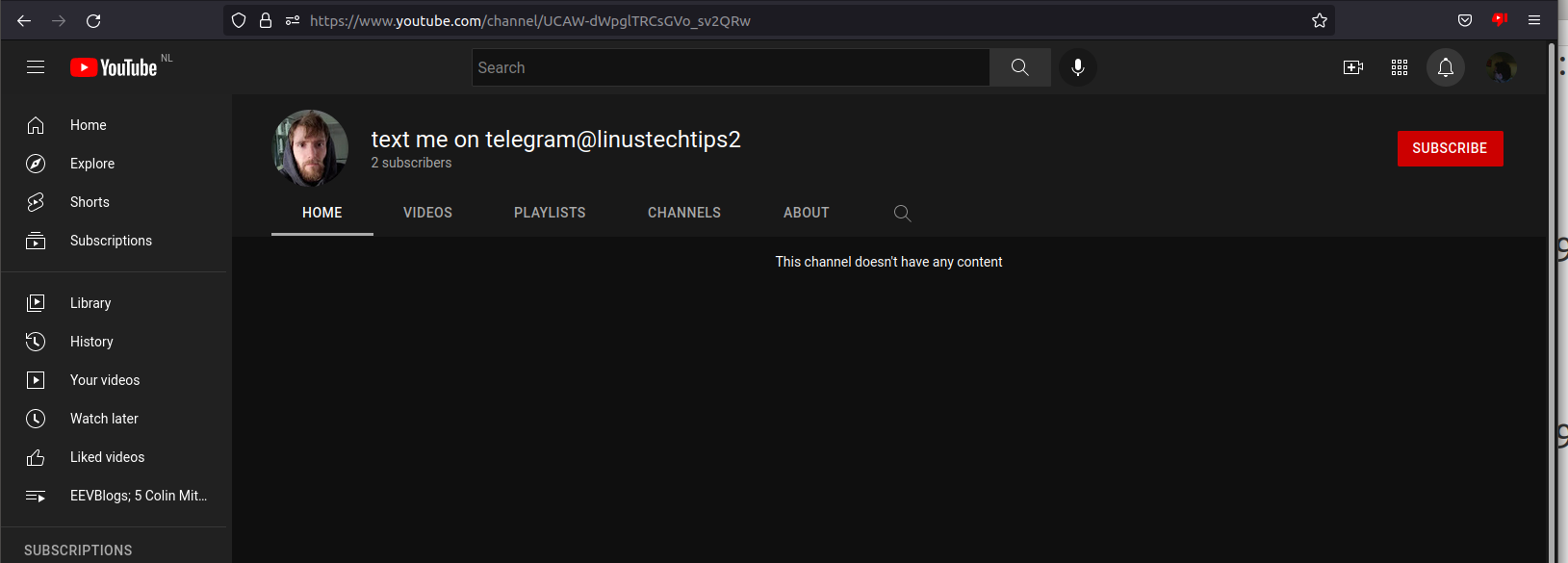Open the Firefox application menu
The height and width of the screenshot is (563, 1568).
(1534, 20)
